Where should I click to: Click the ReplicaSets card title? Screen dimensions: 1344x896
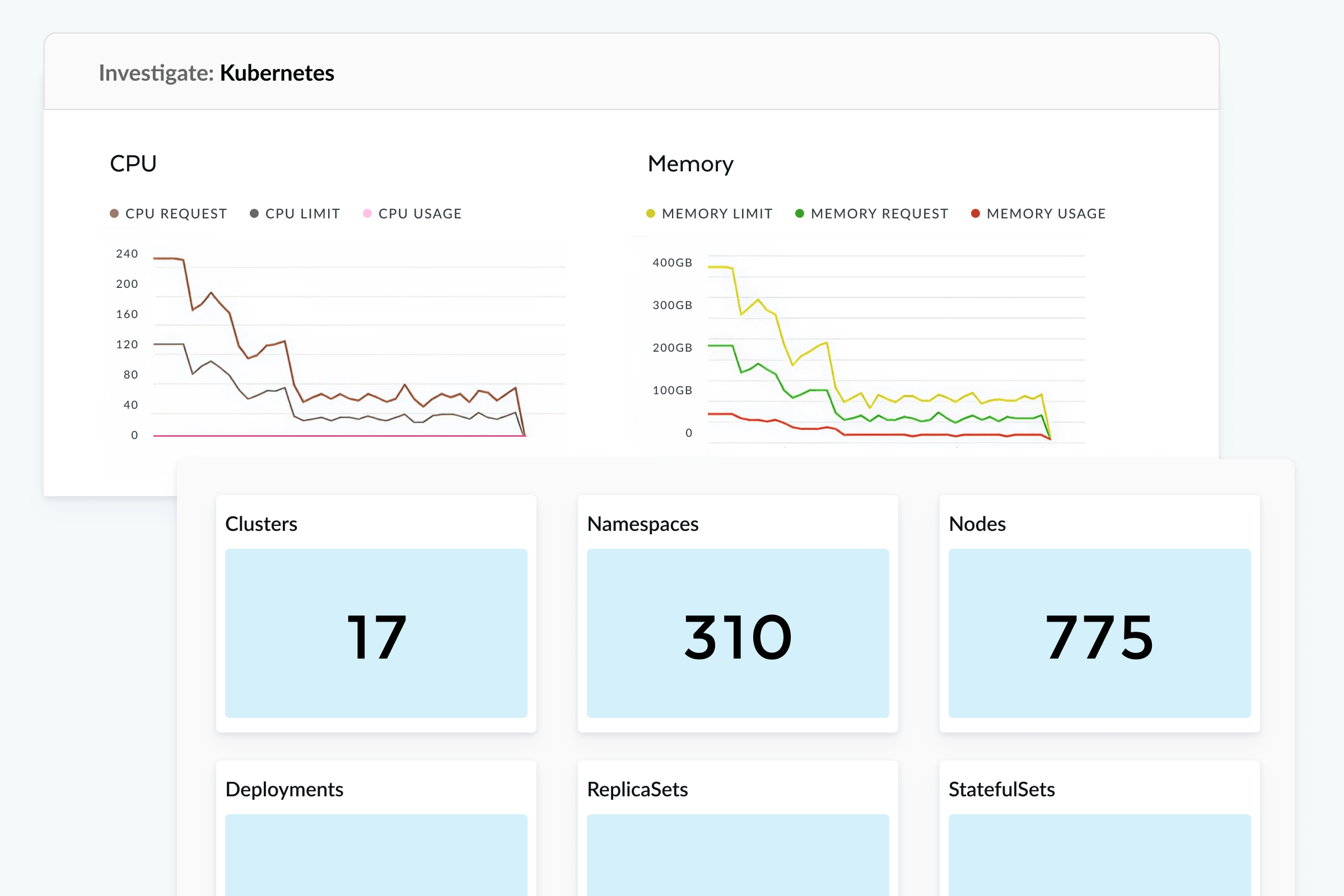[x=638, y=790]
